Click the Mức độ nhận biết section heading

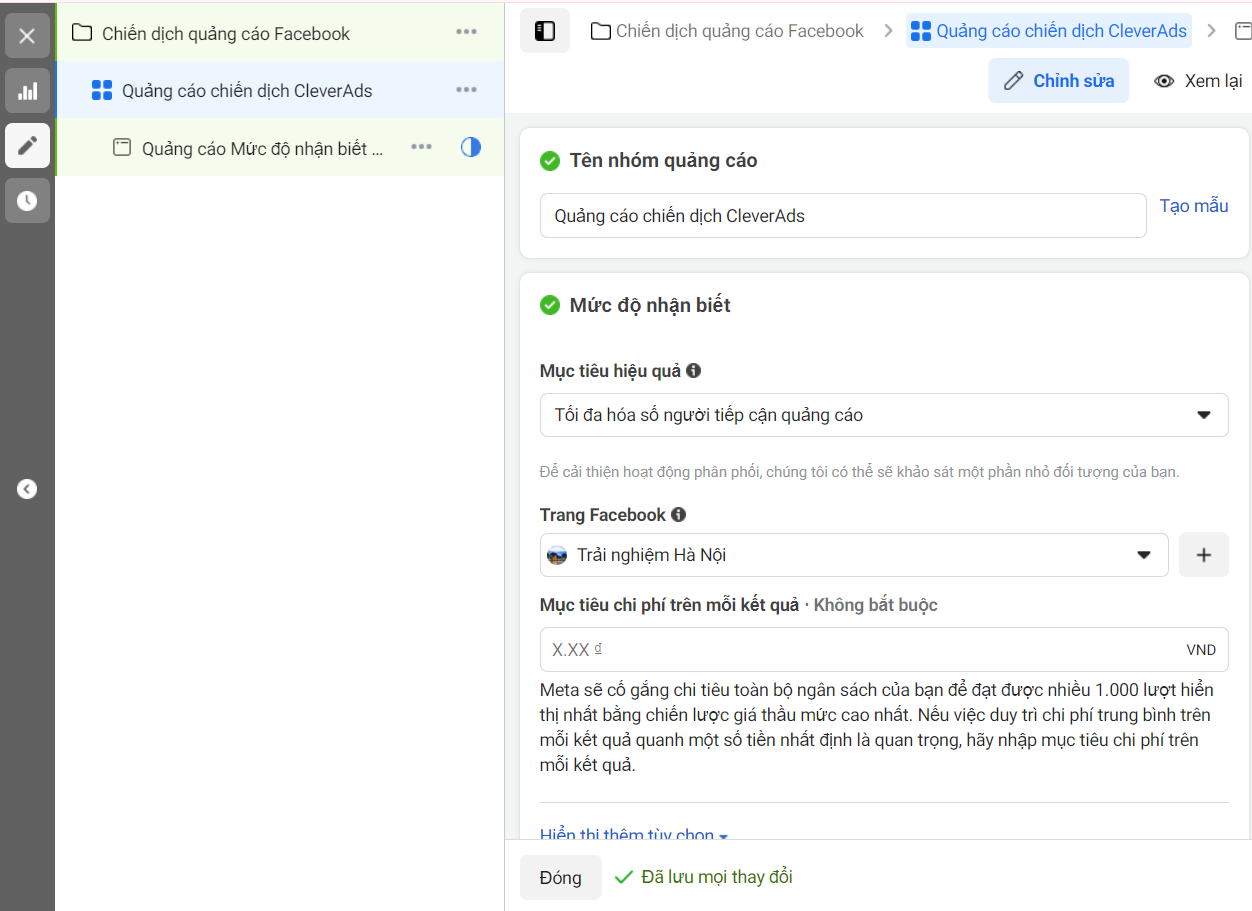[650, 305]
